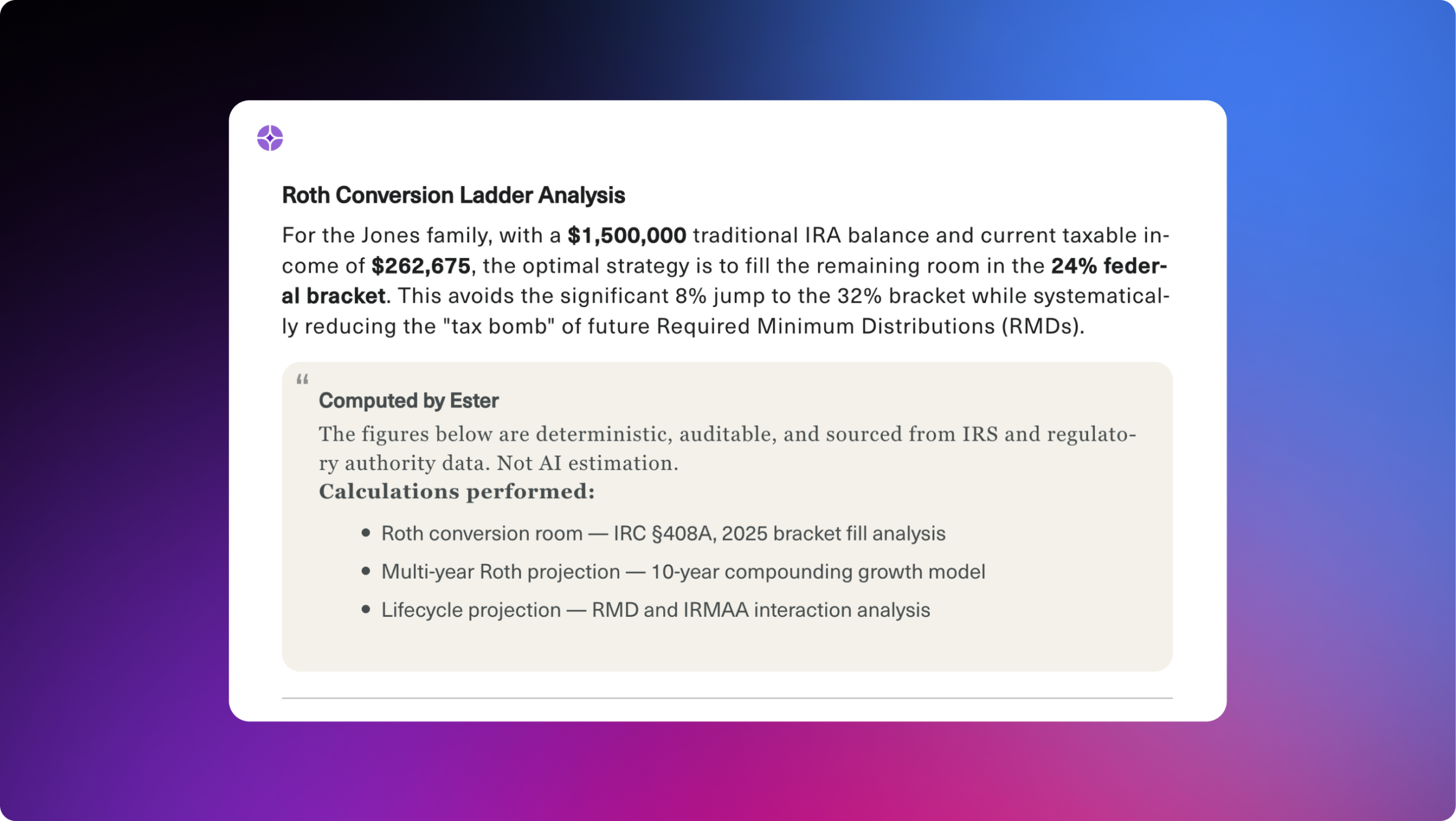Open the Multi-year Roth projection item
This screenshot has width=1456, height=821.
click(x=683, y=571)
